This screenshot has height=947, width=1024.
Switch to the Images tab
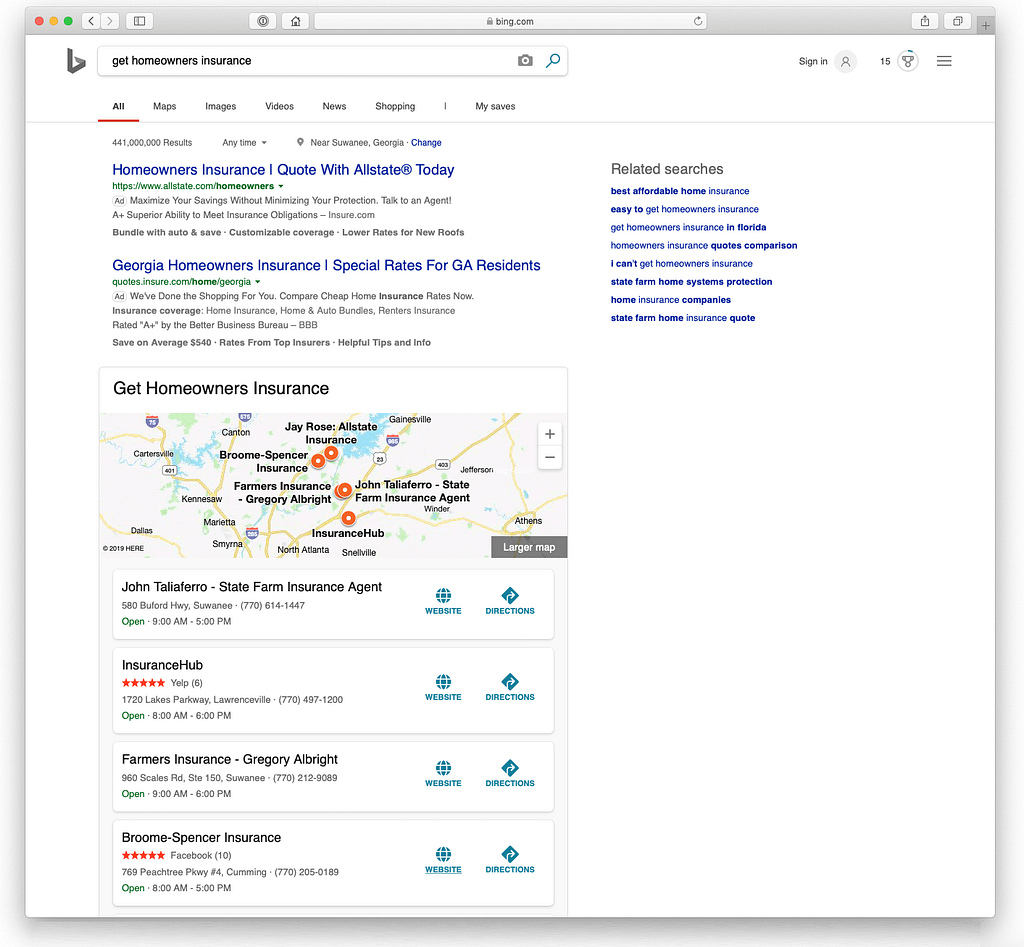(221, 106)
